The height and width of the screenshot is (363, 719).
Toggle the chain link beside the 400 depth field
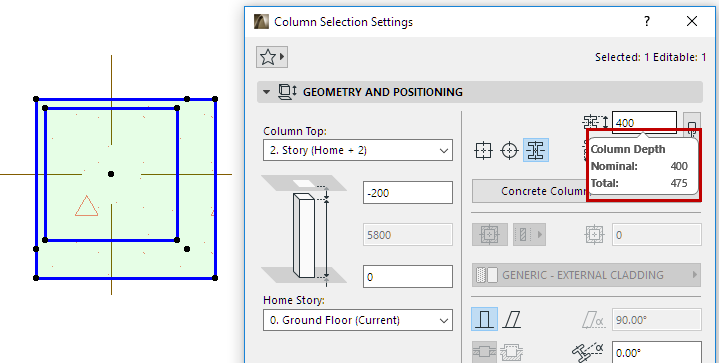click(692, 124)
